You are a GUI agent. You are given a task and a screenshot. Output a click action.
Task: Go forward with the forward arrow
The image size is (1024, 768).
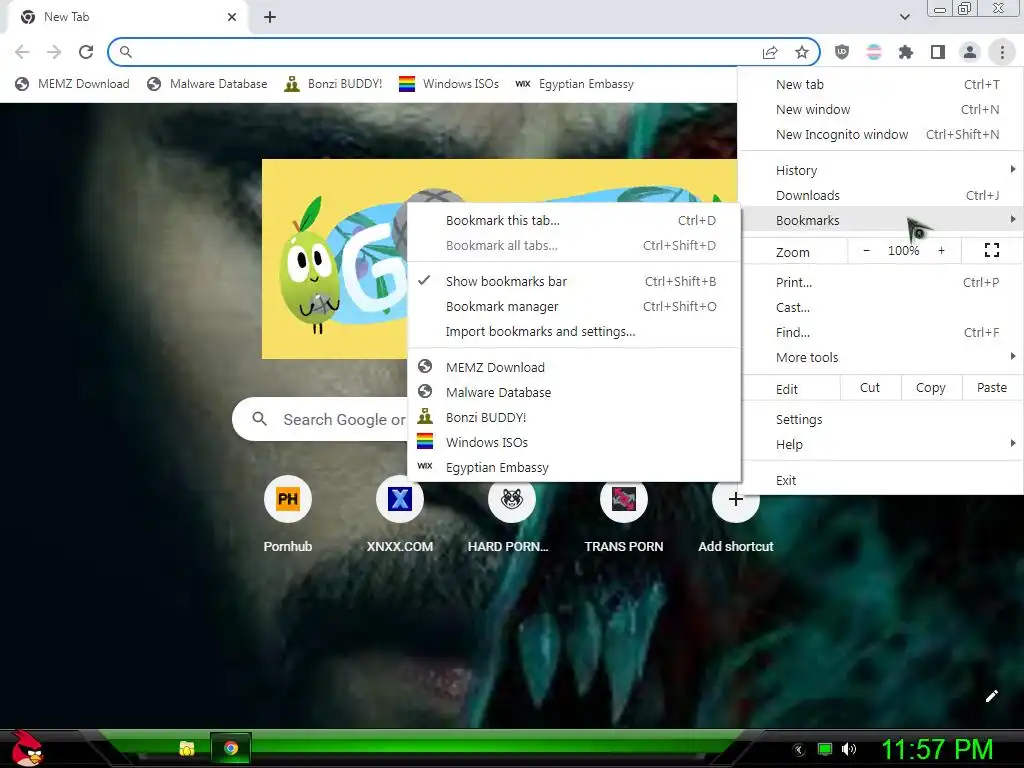coord(54,52)
